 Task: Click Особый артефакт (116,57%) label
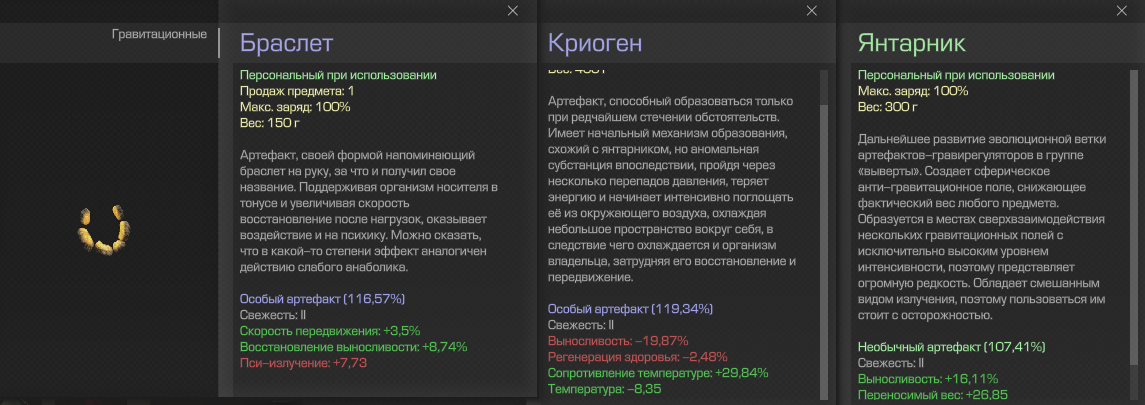coord(322,298)
